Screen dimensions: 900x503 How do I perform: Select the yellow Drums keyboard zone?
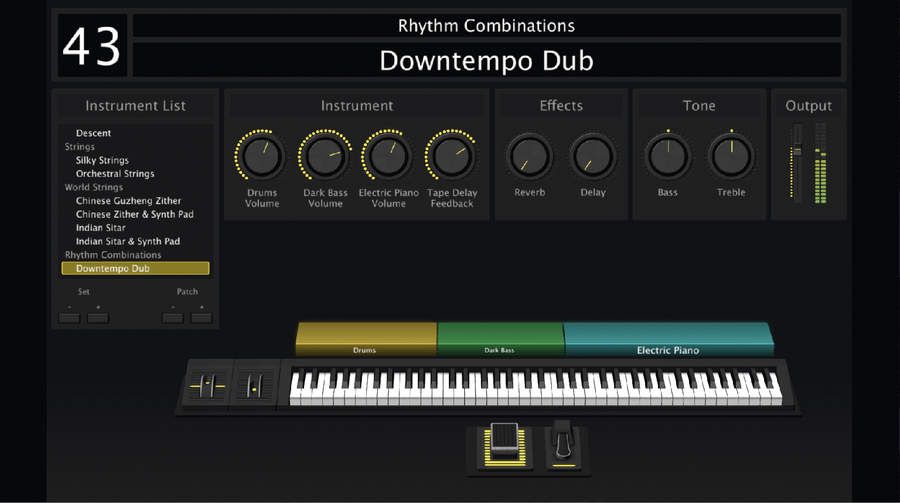coord(366,339)
